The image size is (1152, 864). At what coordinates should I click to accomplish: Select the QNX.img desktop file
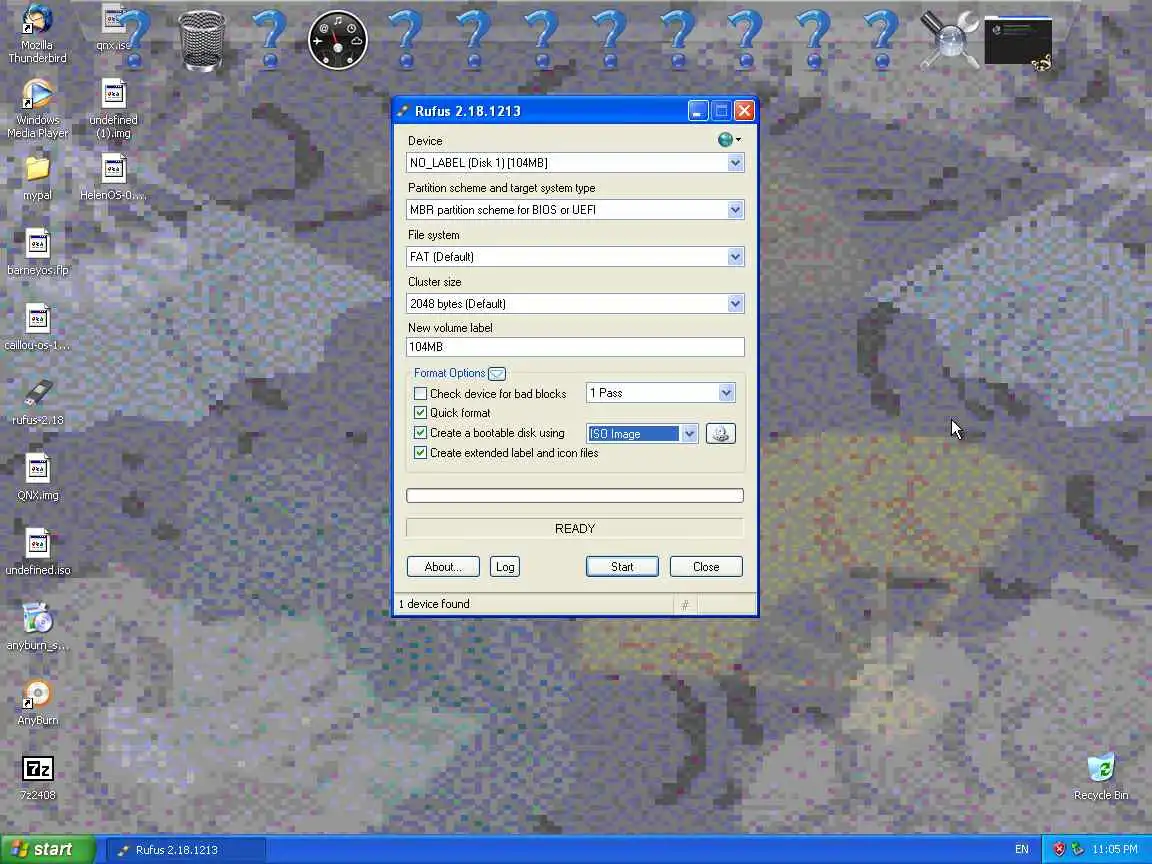click(37, 478)
